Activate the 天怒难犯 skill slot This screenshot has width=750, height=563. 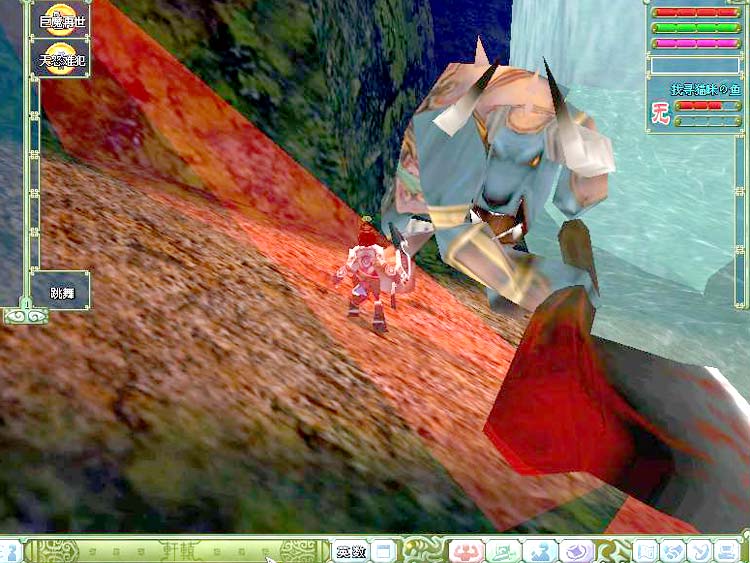coord(61,59)
